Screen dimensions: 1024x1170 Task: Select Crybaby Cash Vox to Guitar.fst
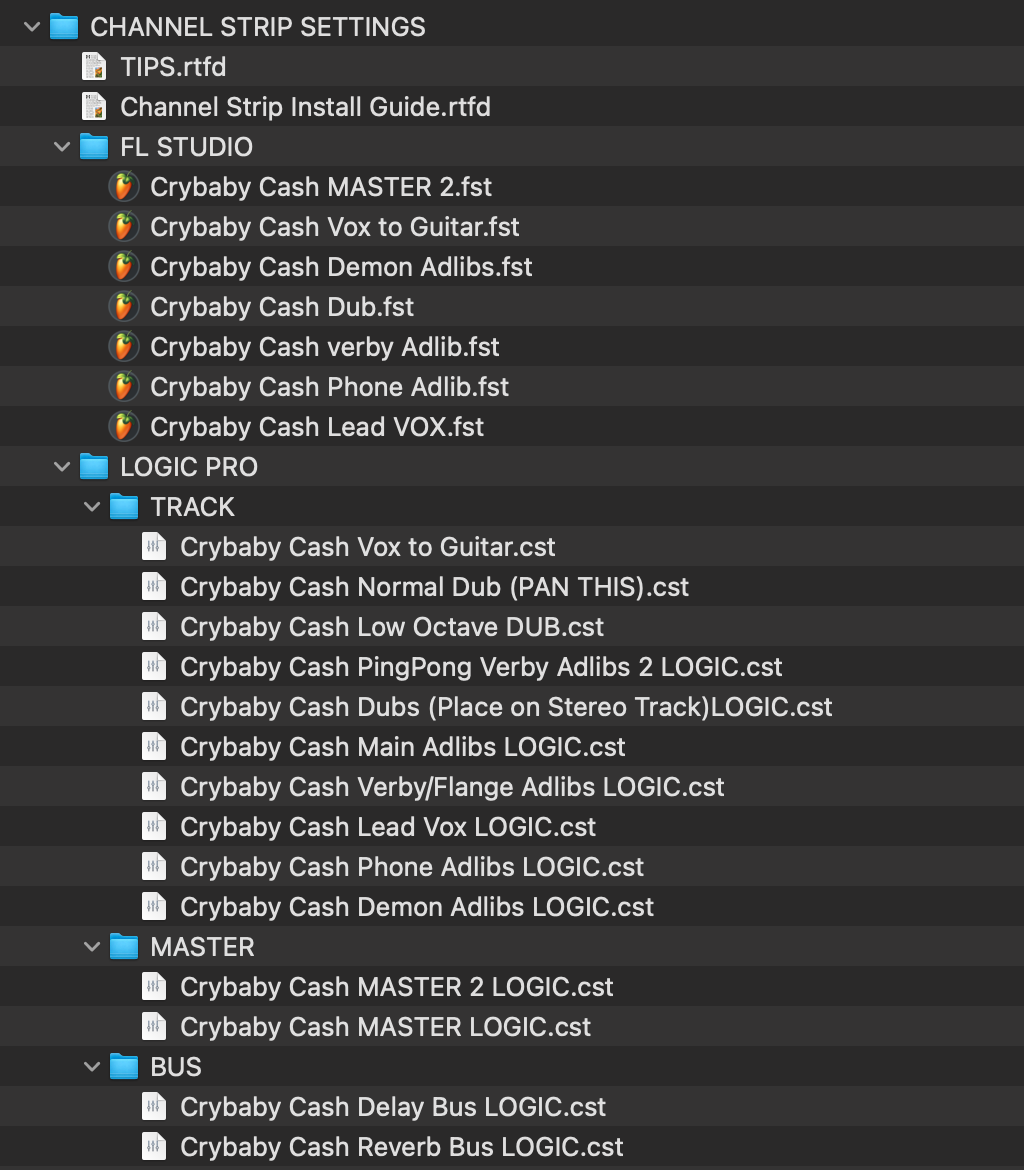click(334, 227)
